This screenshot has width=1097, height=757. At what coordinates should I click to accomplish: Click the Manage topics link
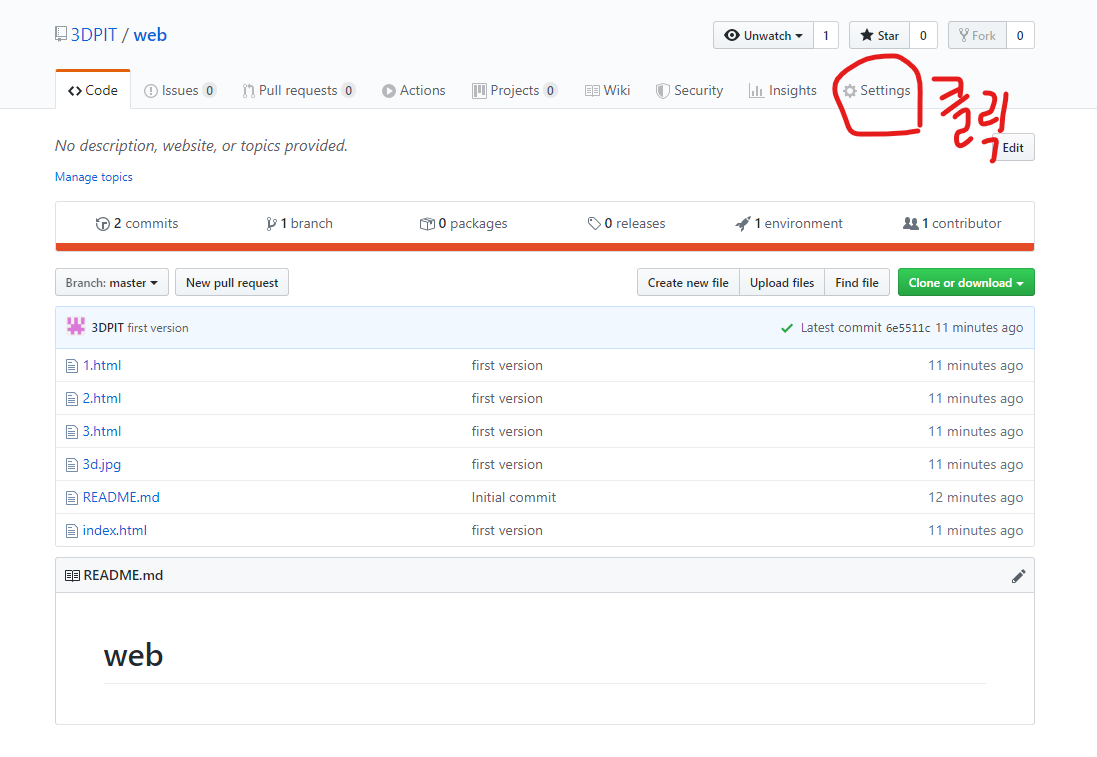click(x=94, y=177)
